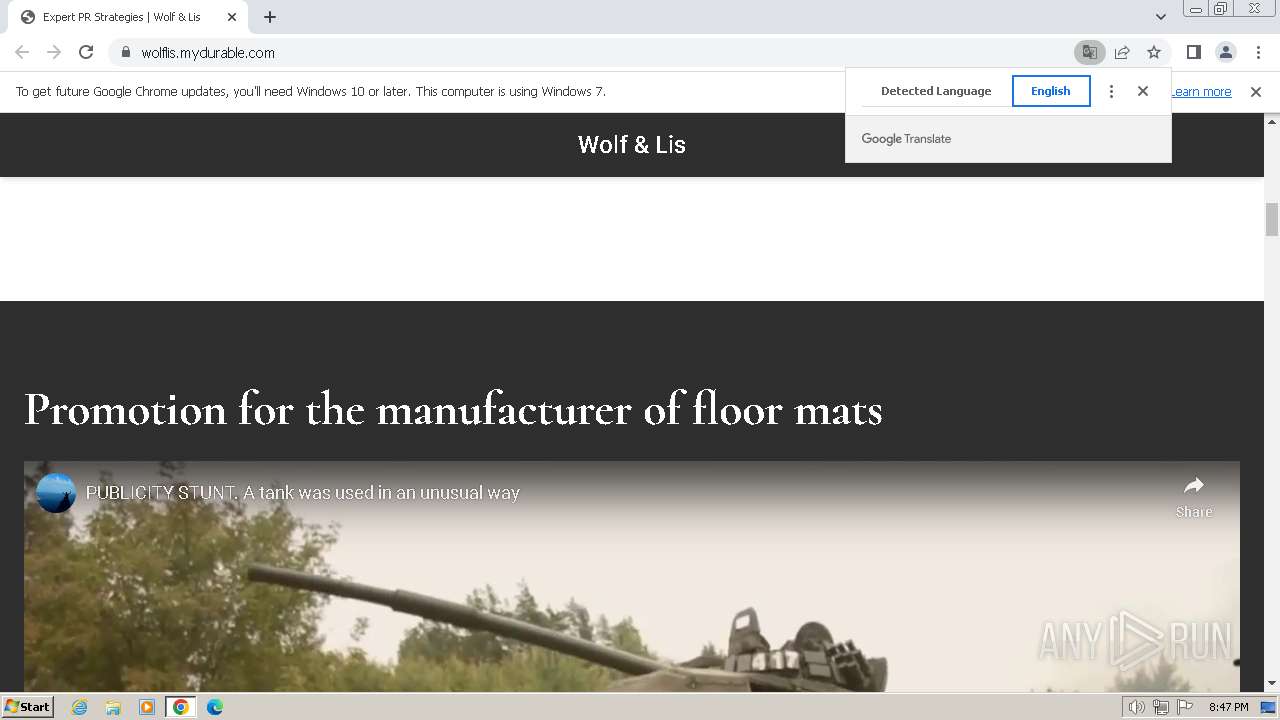Click the Google Translate label
The image size is (1280, 720).
coord(906,139)
